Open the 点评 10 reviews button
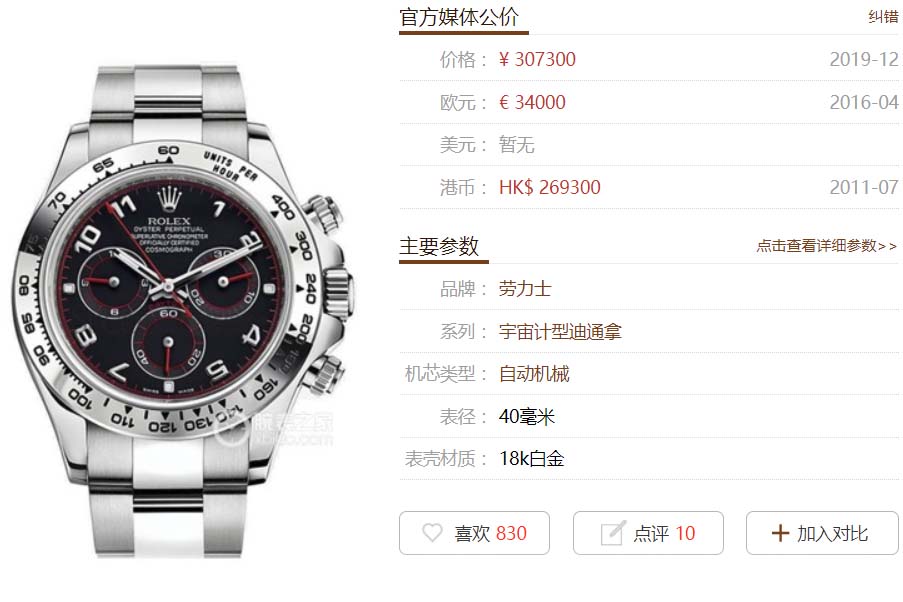Screen dimensions: 903x602 [x=648, y=533]
